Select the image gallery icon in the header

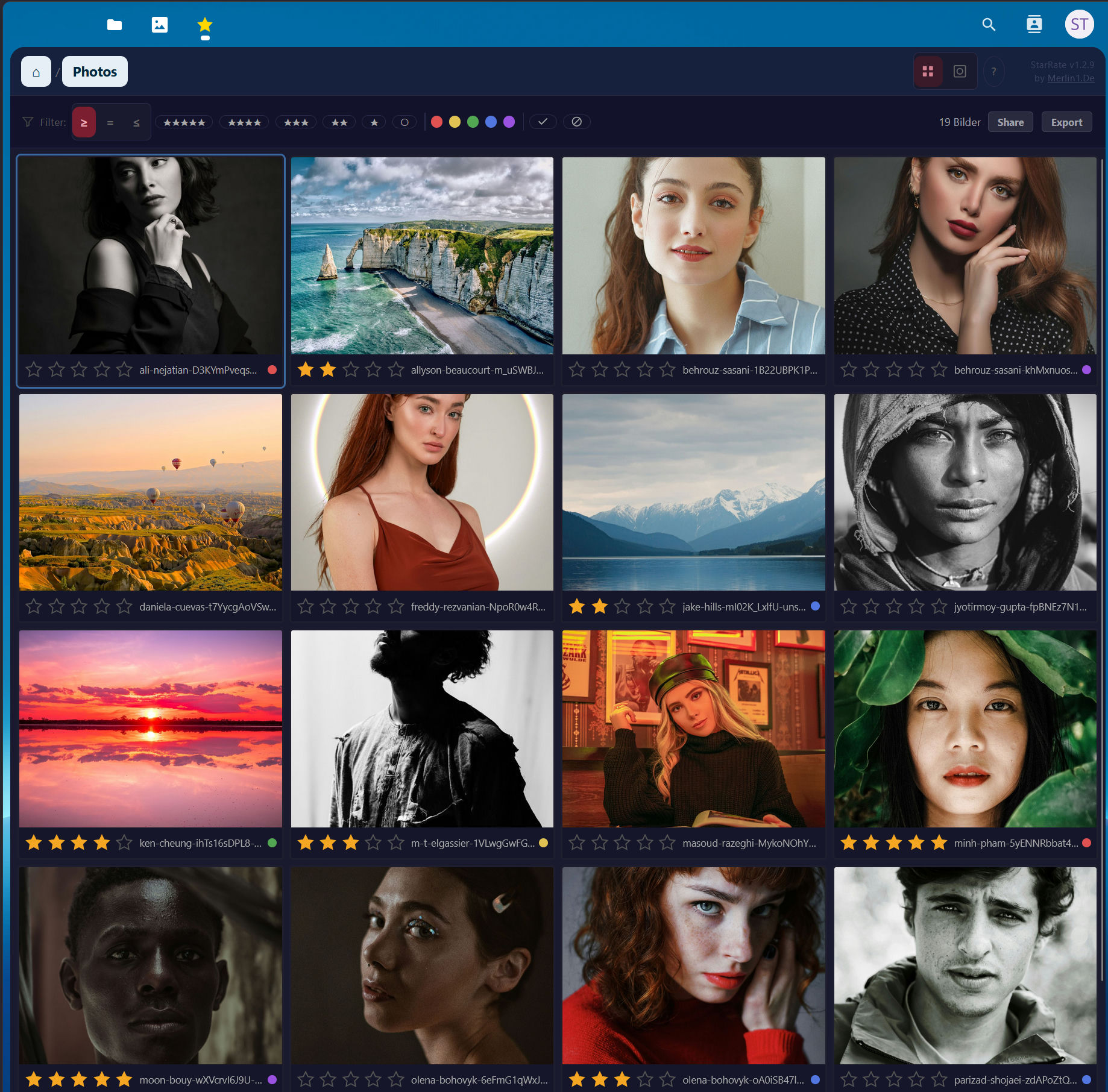coord(159,25)
